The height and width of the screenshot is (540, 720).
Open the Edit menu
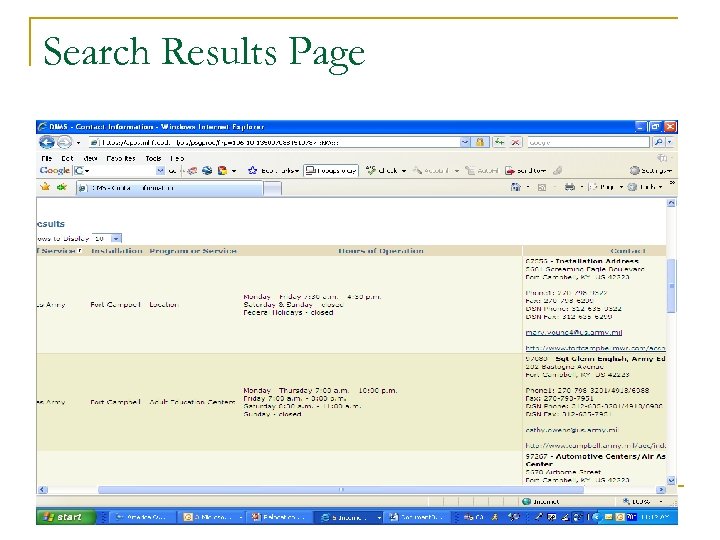(x=67, y=158)
